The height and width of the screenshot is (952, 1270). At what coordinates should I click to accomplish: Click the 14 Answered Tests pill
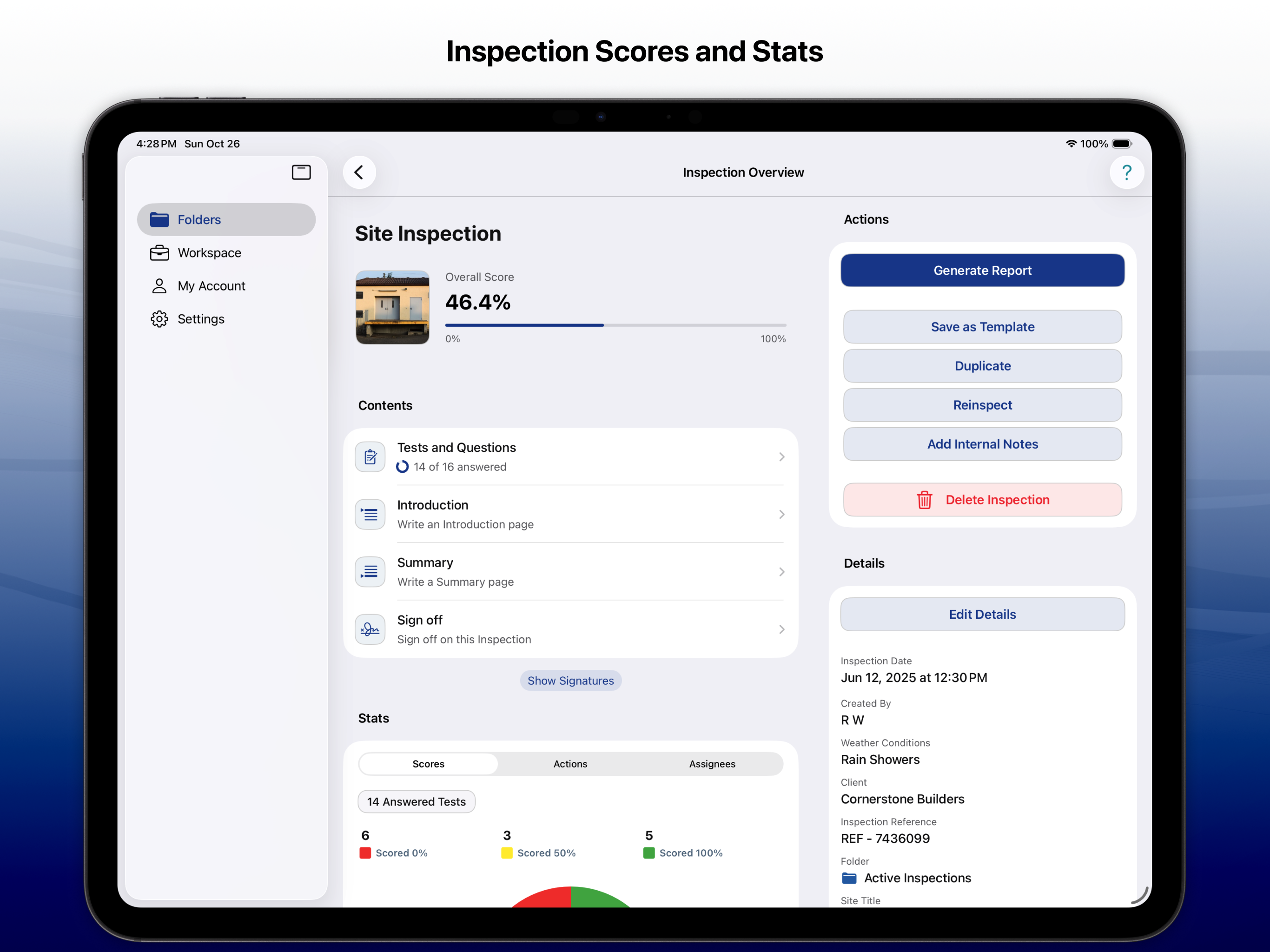tap(416, 801)
